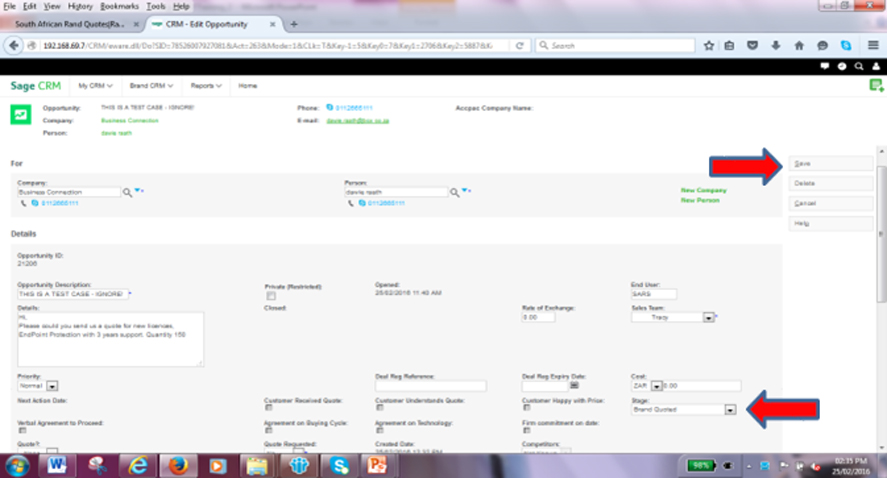Click CRM search magnifier in black bar
This screenshot has width=887, height=478.
point(859,66)
